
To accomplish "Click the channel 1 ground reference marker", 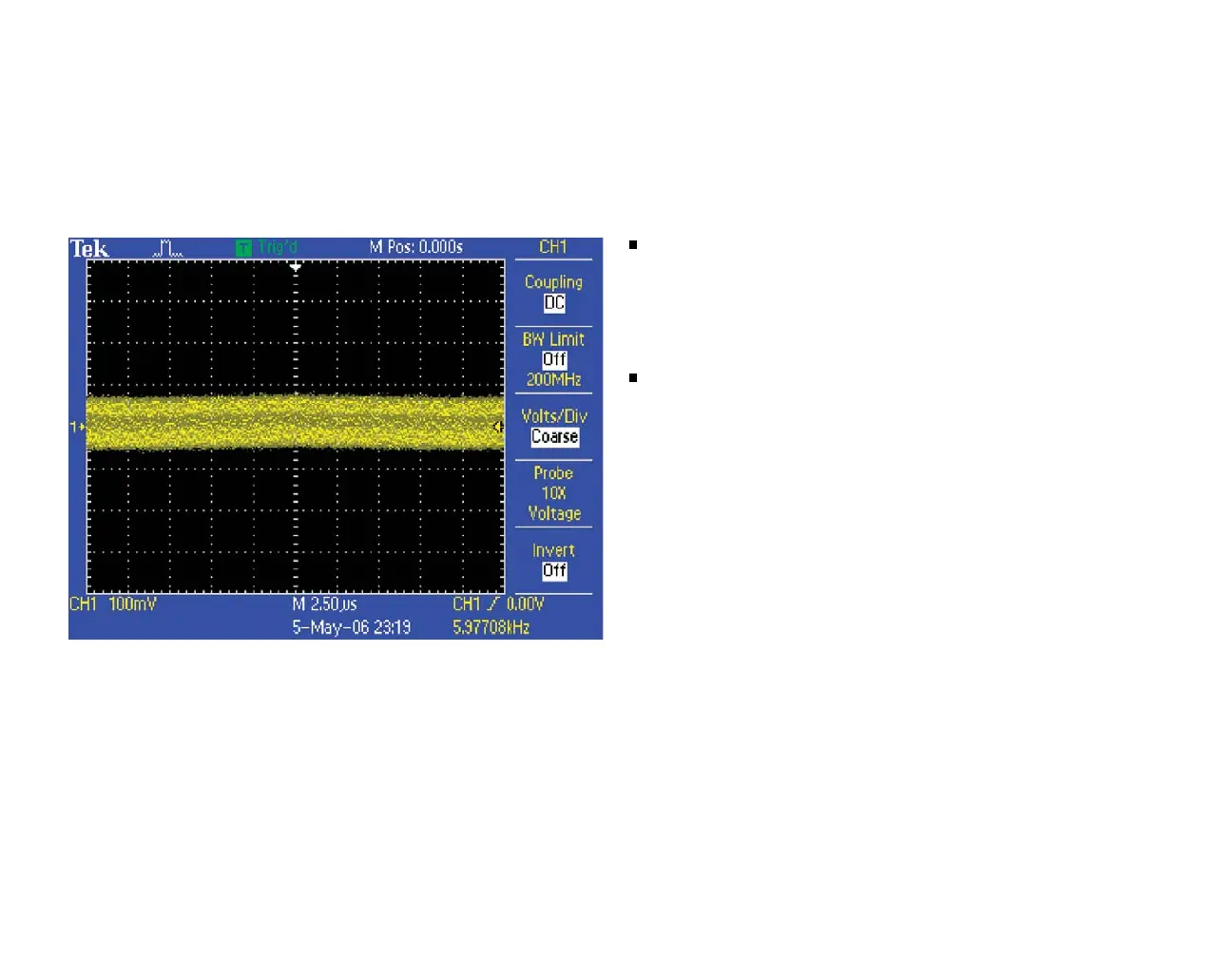I will point(77,427).
